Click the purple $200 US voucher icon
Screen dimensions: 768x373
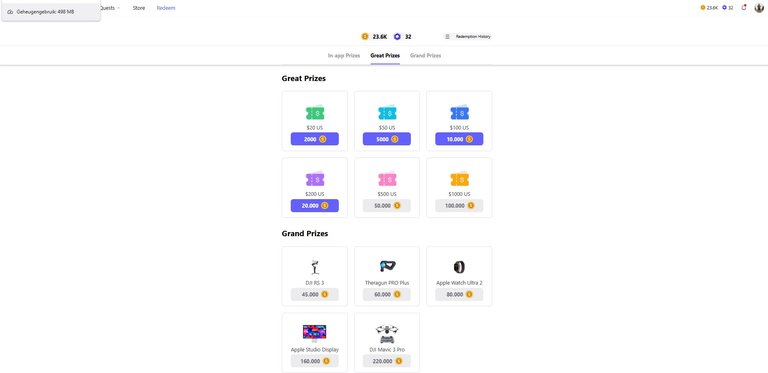pyautogui.click(x=315, y=179)
